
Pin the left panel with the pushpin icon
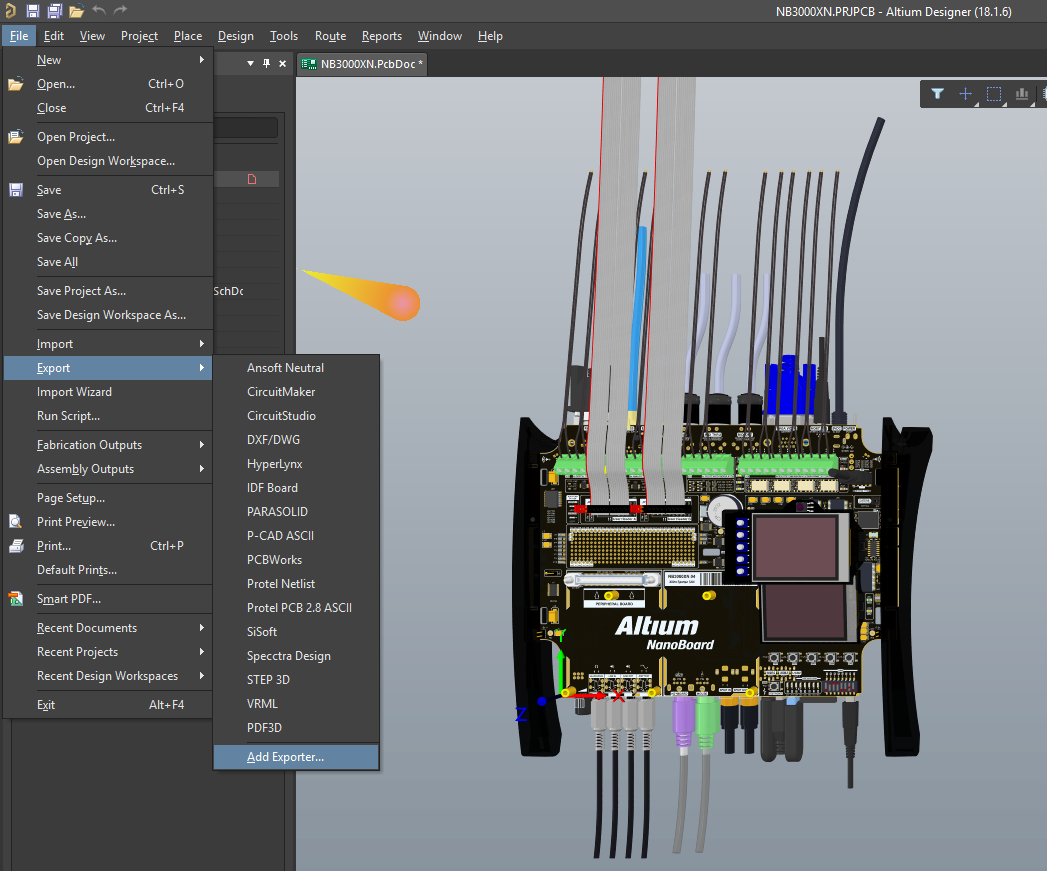[266, 64]
